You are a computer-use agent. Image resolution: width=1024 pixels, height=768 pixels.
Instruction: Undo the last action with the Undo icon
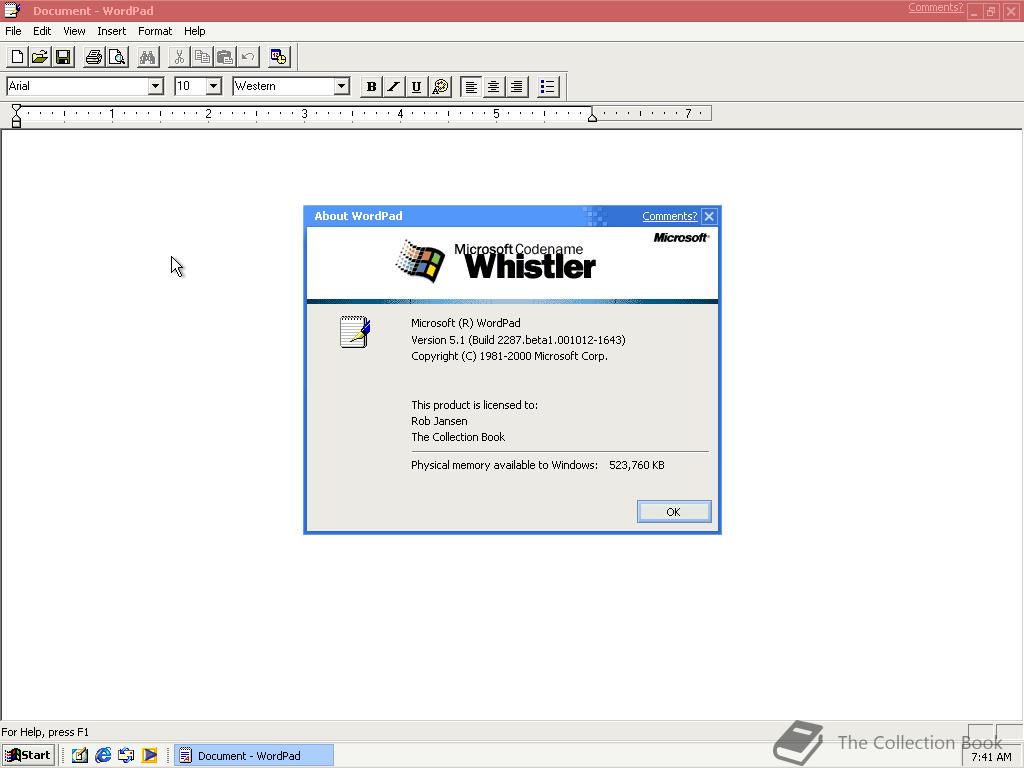248,57
